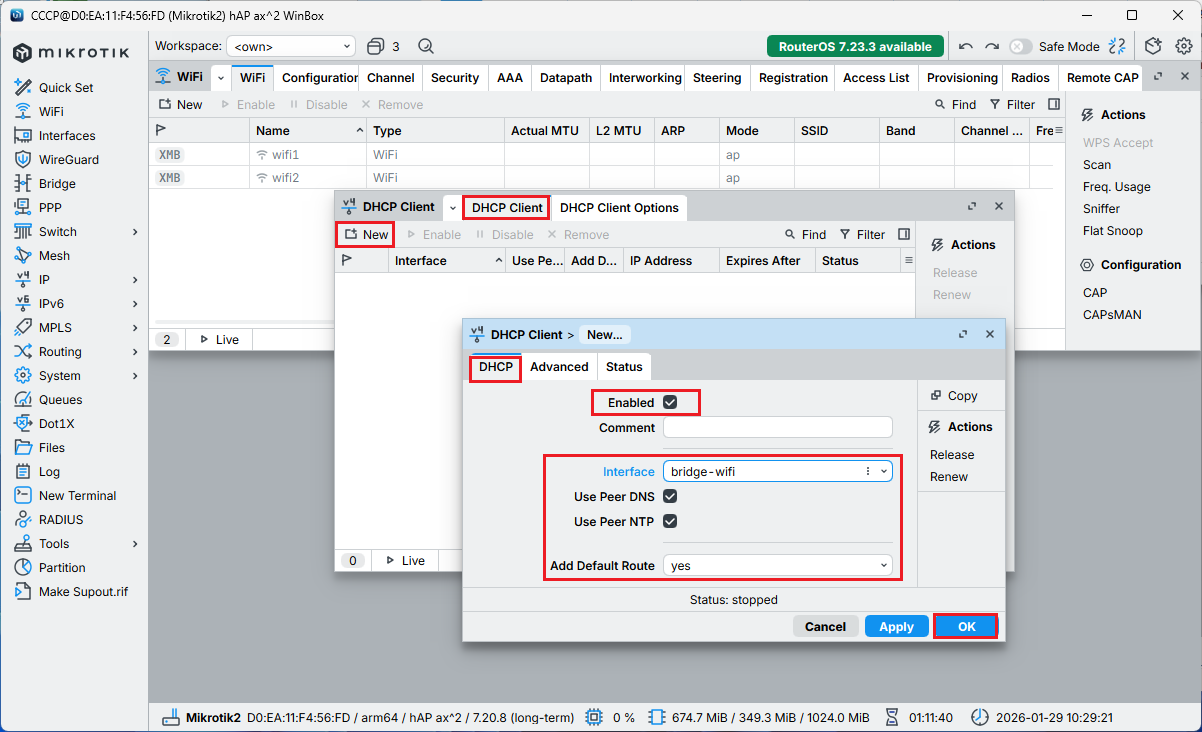Open New Terminal from the sidebar
The image size is (1202, 732).
pos(77,495)
